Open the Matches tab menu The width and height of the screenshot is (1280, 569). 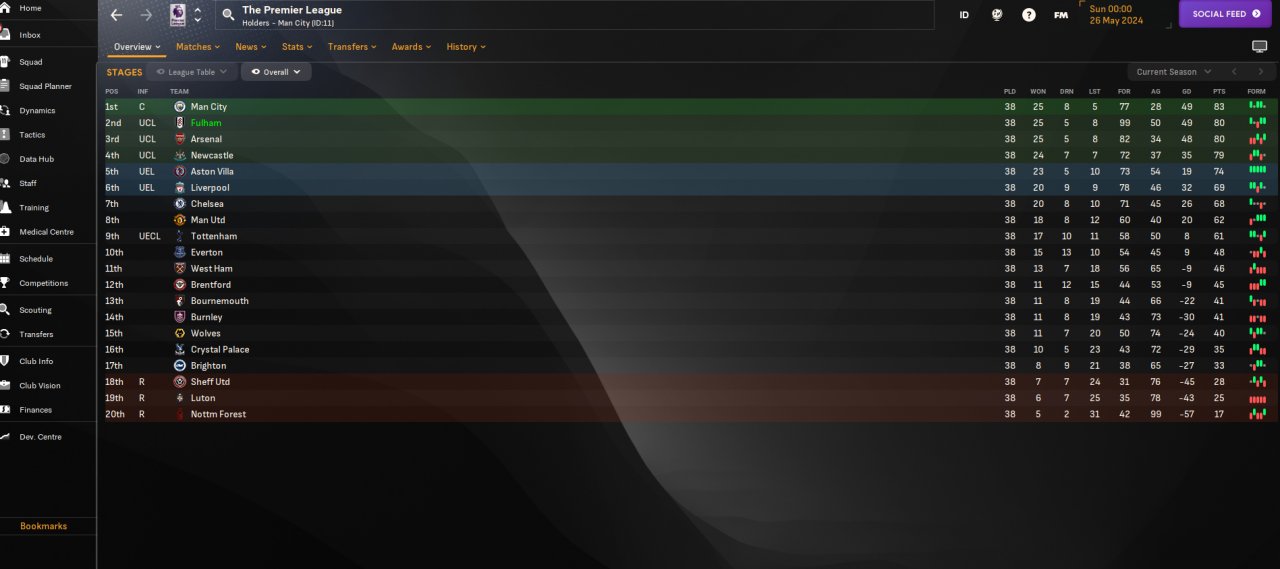pyautogui.click(x=198, y=47)
